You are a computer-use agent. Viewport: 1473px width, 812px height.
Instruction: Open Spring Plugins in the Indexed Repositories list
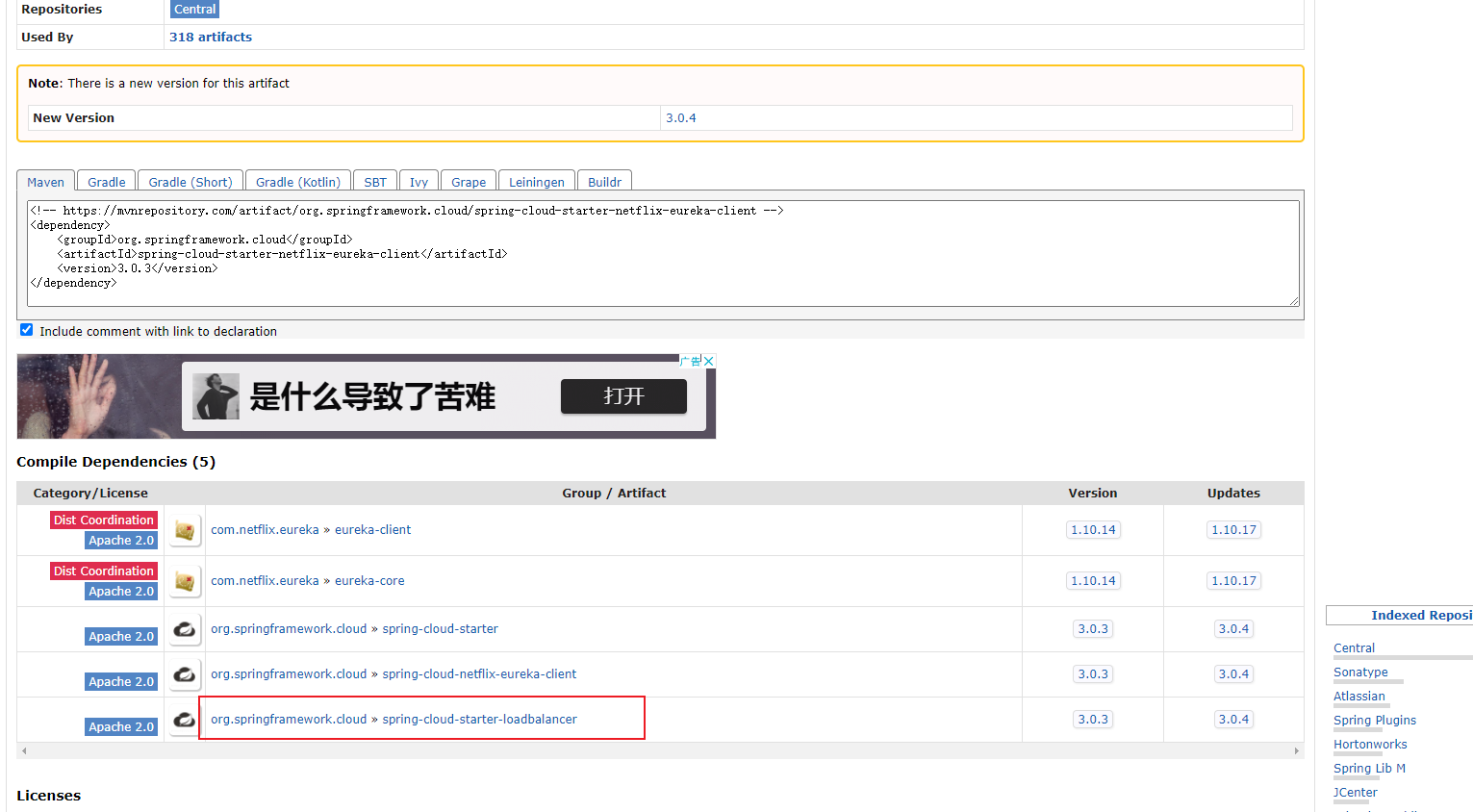pos(1375,721)
